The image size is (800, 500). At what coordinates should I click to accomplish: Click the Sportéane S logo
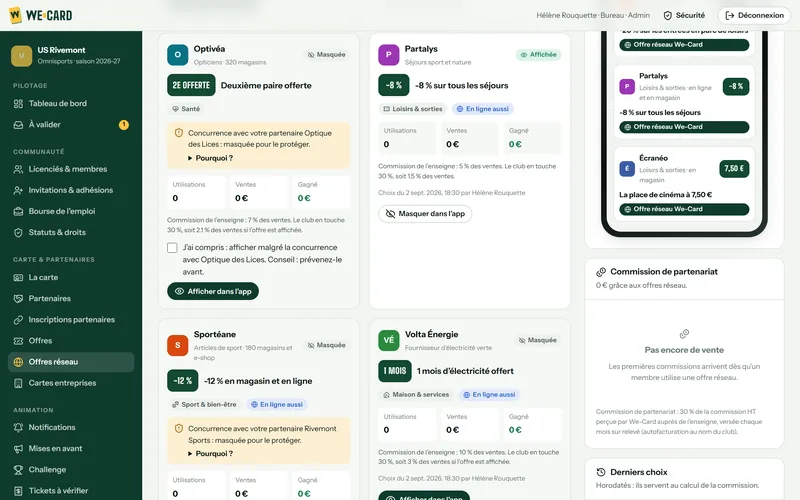pos(178,345)
